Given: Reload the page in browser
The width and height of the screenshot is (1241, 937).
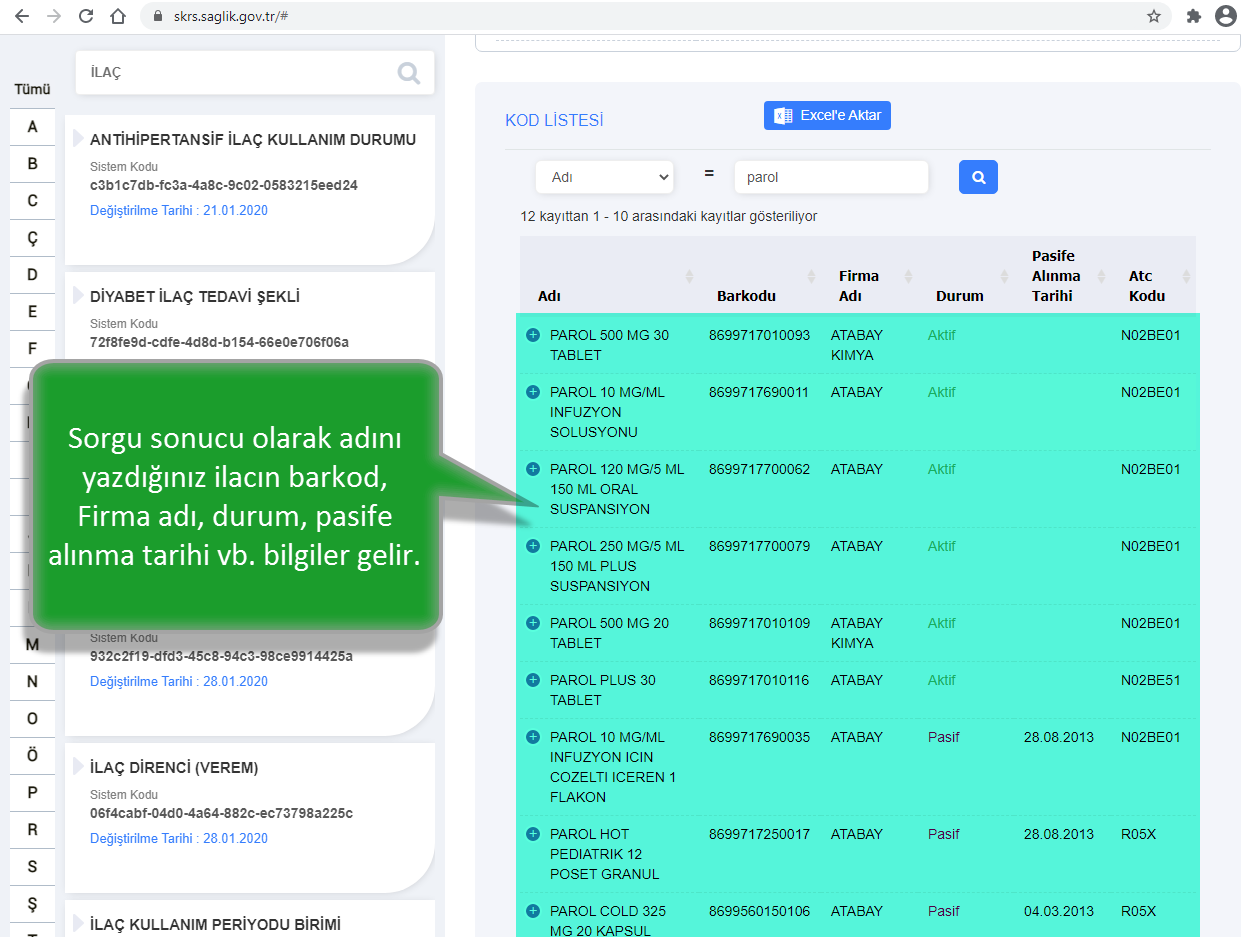Looking at the screenshot, I should [x=86, y=16].
